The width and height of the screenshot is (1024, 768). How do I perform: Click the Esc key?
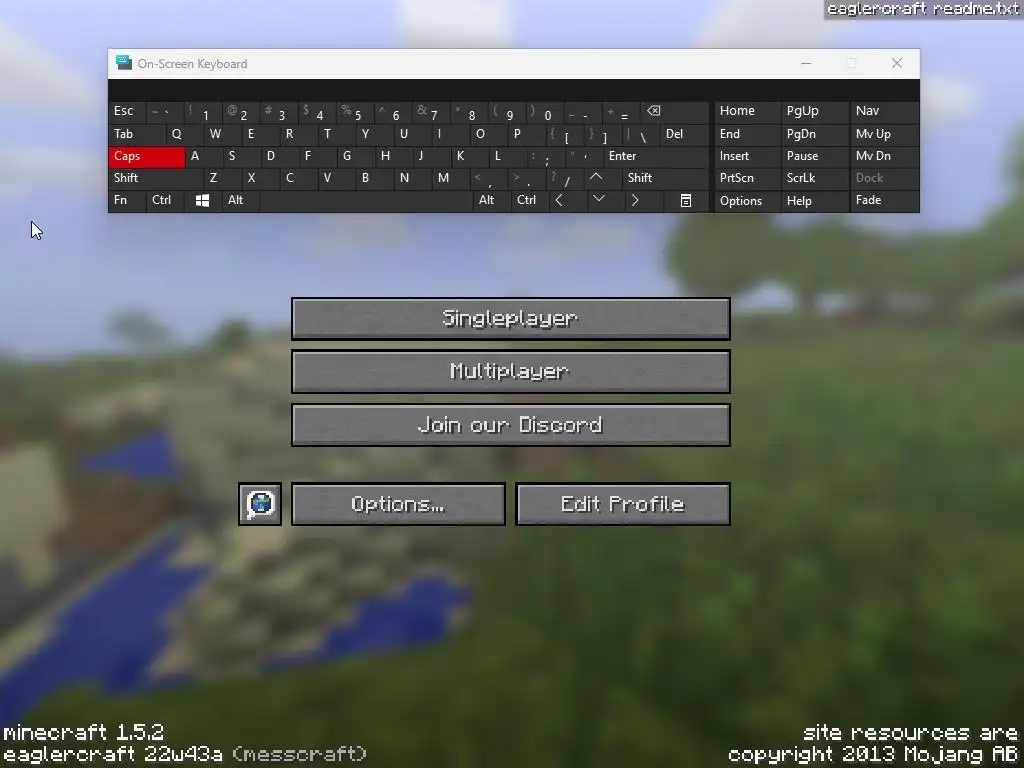click(127, 112)
